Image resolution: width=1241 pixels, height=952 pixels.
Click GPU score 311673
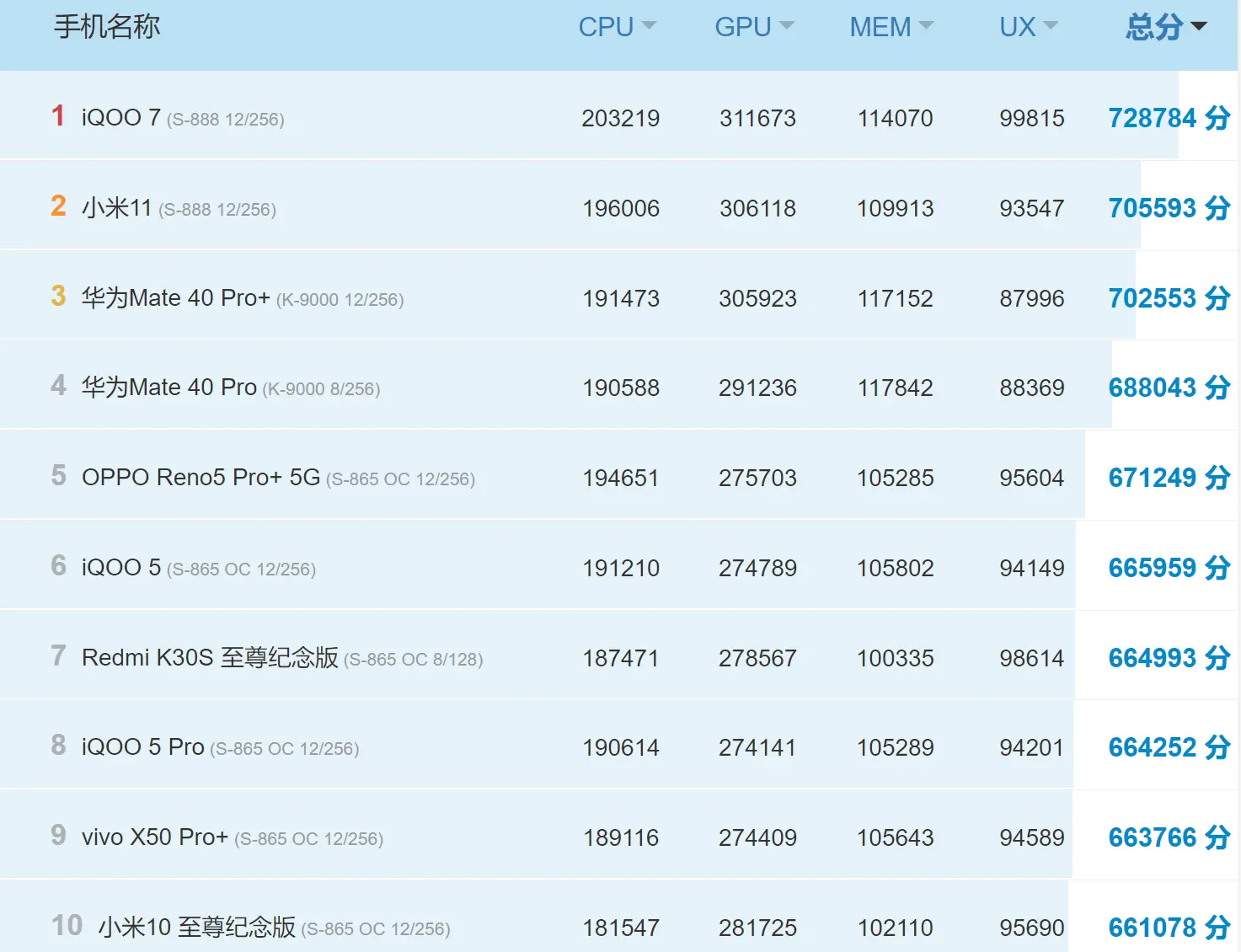757,118
